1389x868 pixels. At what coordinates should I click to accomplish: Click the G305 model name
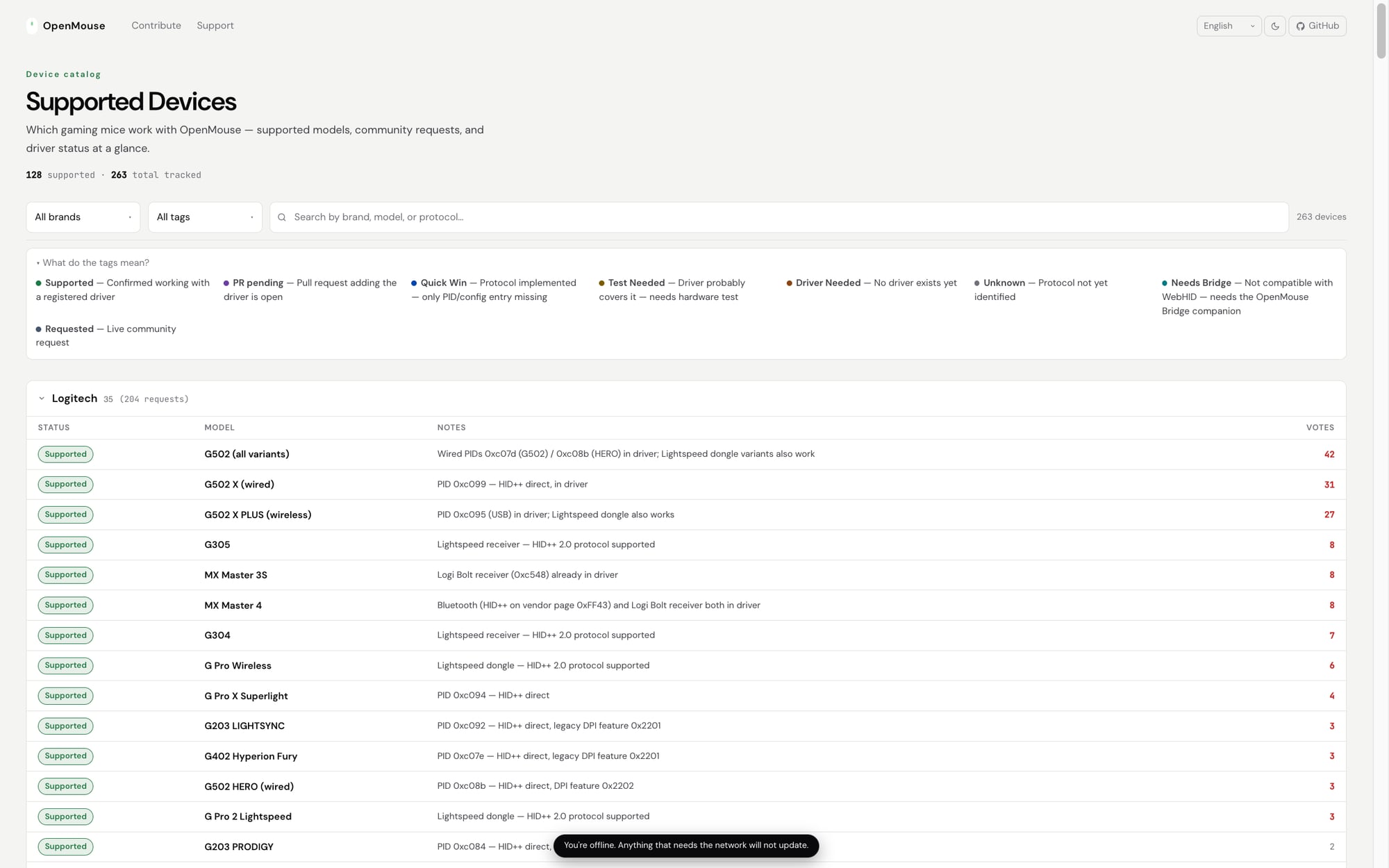click(217, 545)
